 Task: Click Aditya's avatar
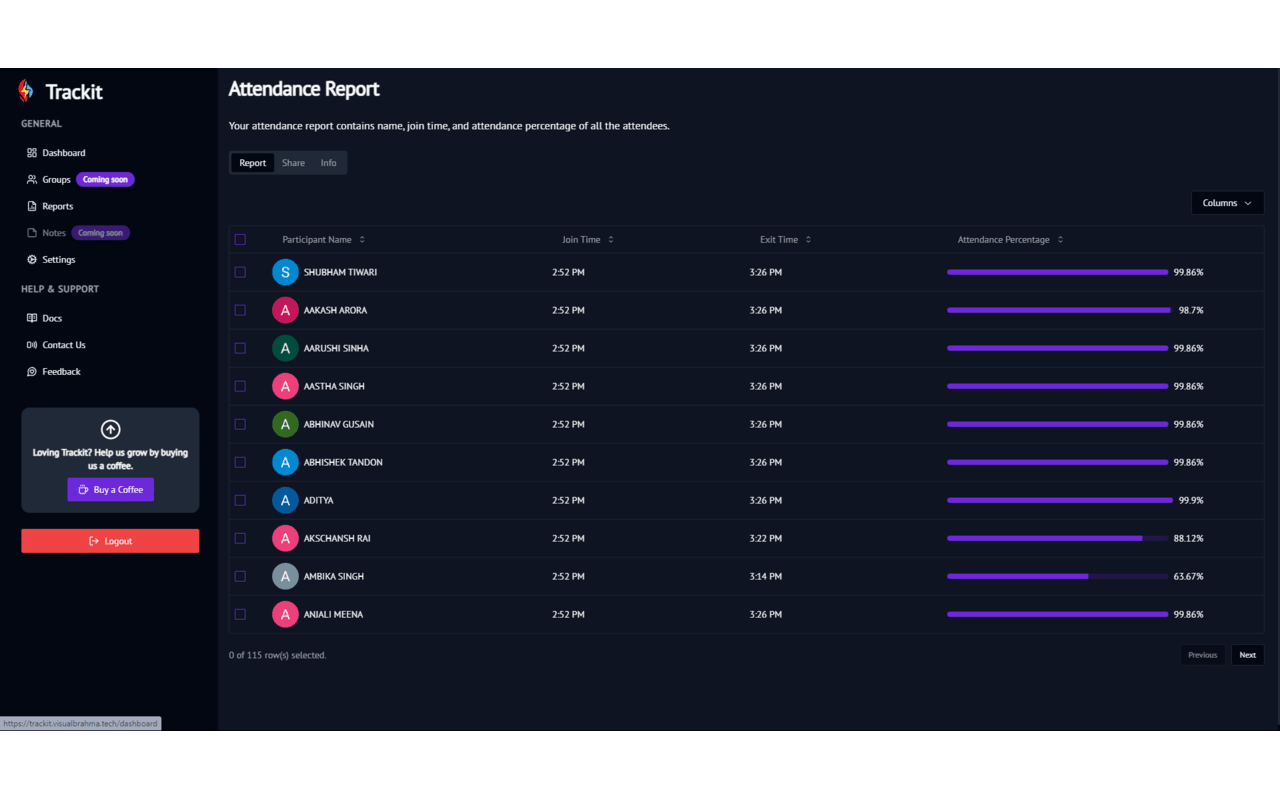point(285,500)
